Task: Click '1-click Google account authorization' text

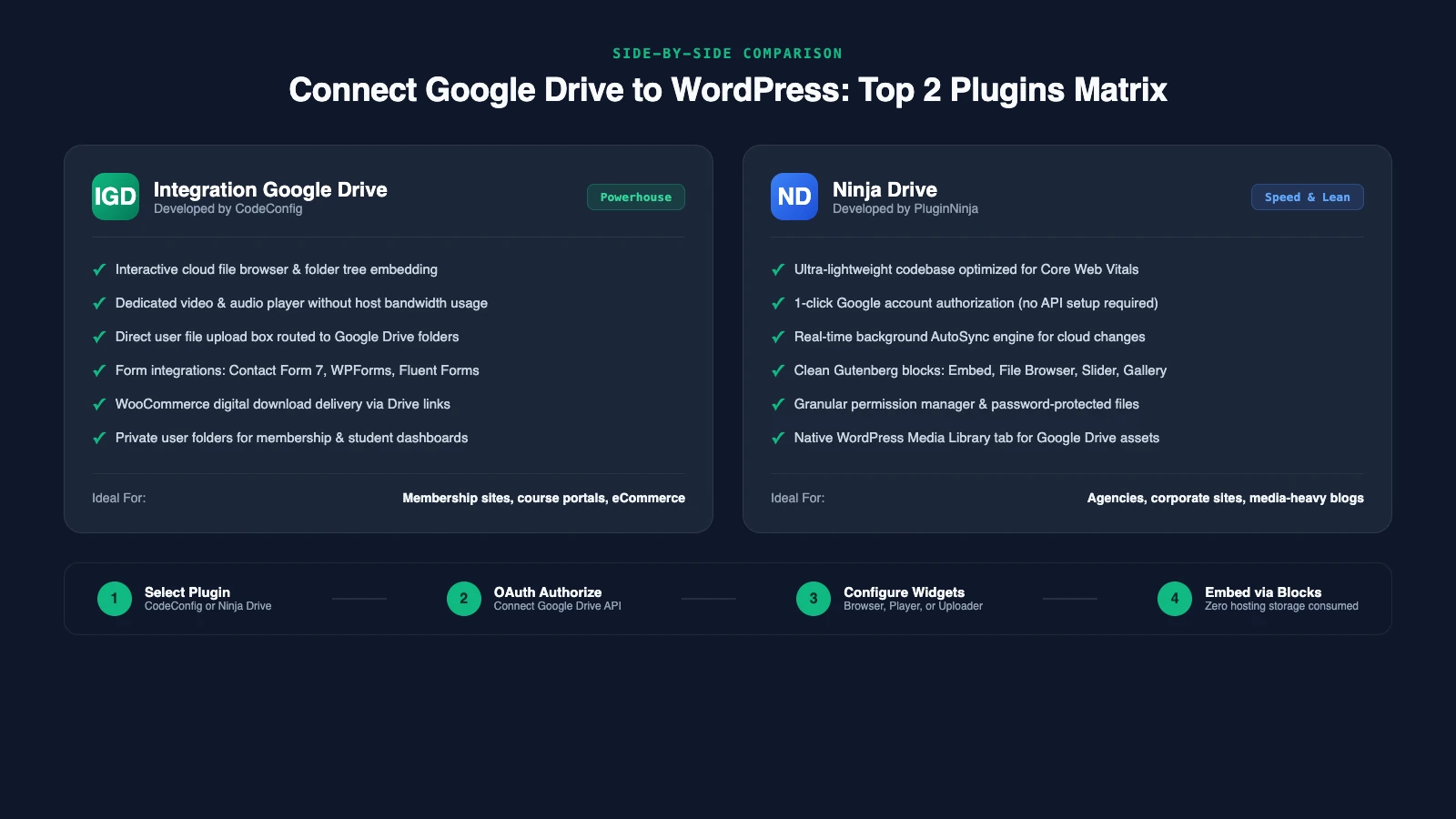Action: (x=976, y=303)
